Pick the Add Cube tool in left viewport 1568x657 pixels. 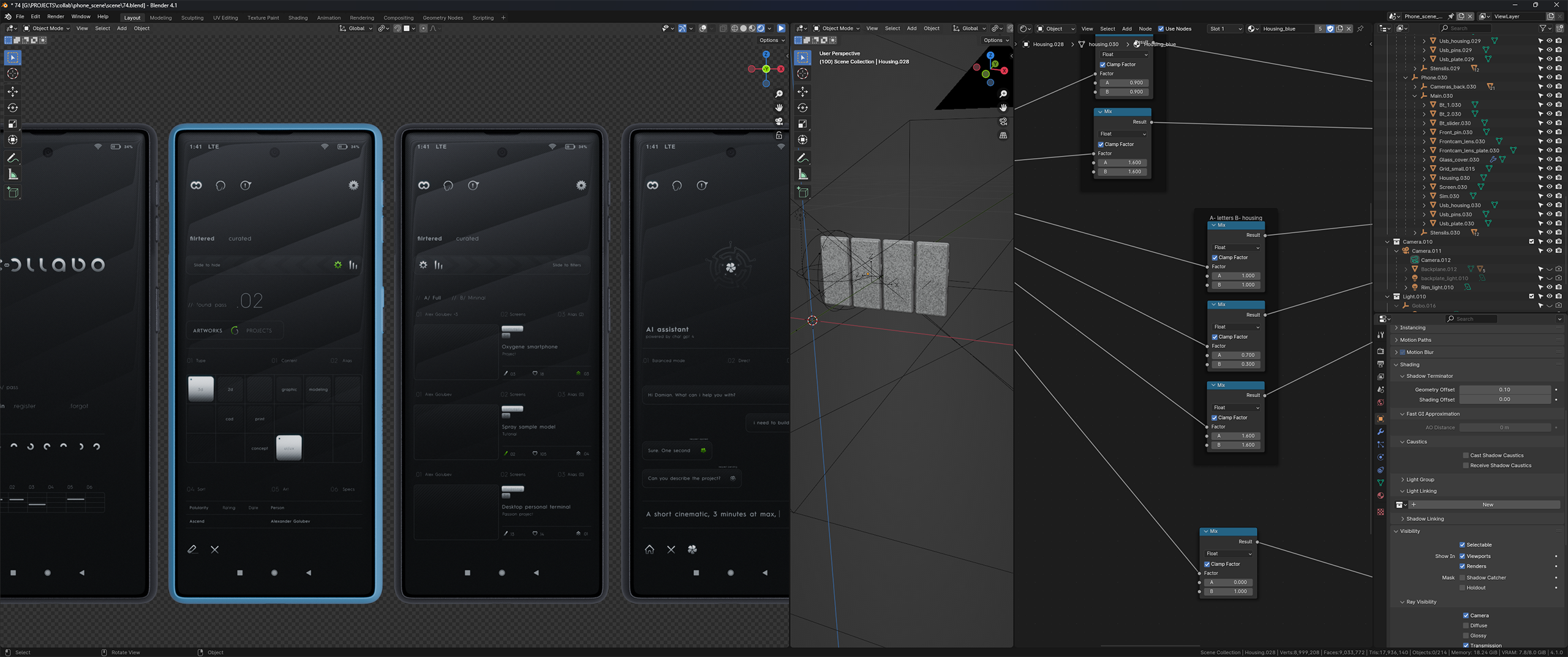coord(13,192)
